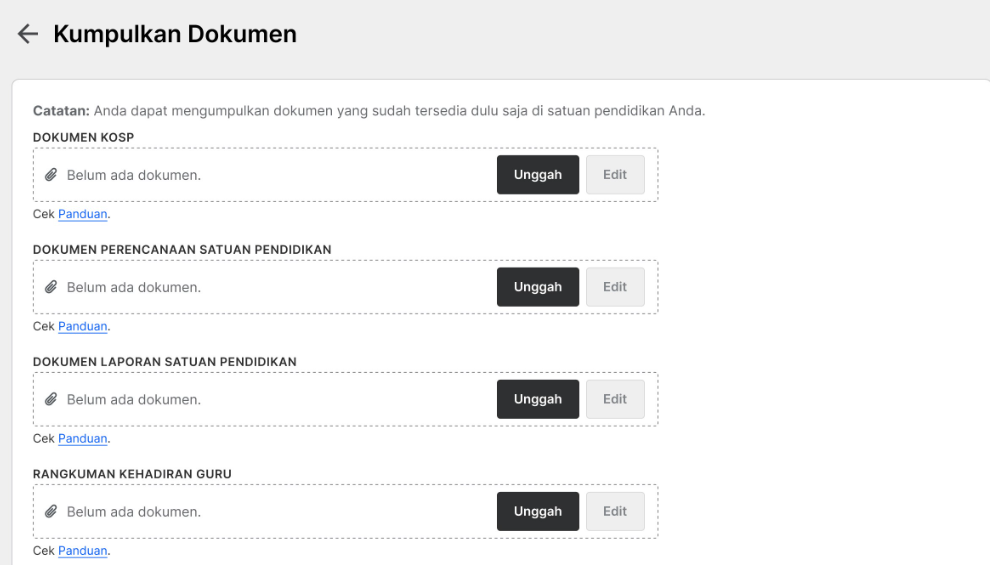This screenshot has height=565, width=990.
Task: Click Unggah for Dokumen Laporan Satuan Pendidikan
Action: tap(537, 399)
